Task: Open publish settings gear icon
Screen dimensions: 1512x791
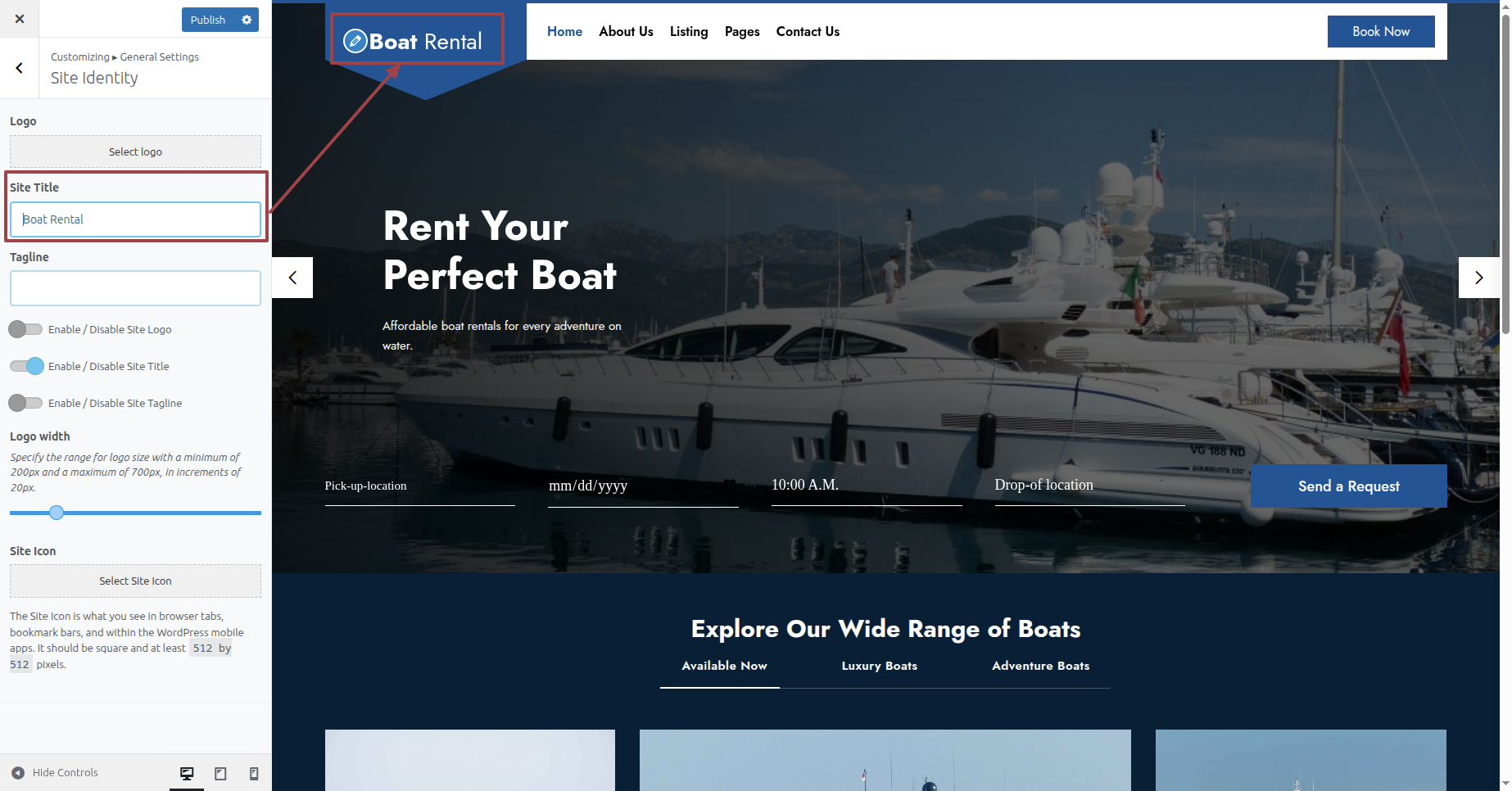Action: [x=247, y=20]
